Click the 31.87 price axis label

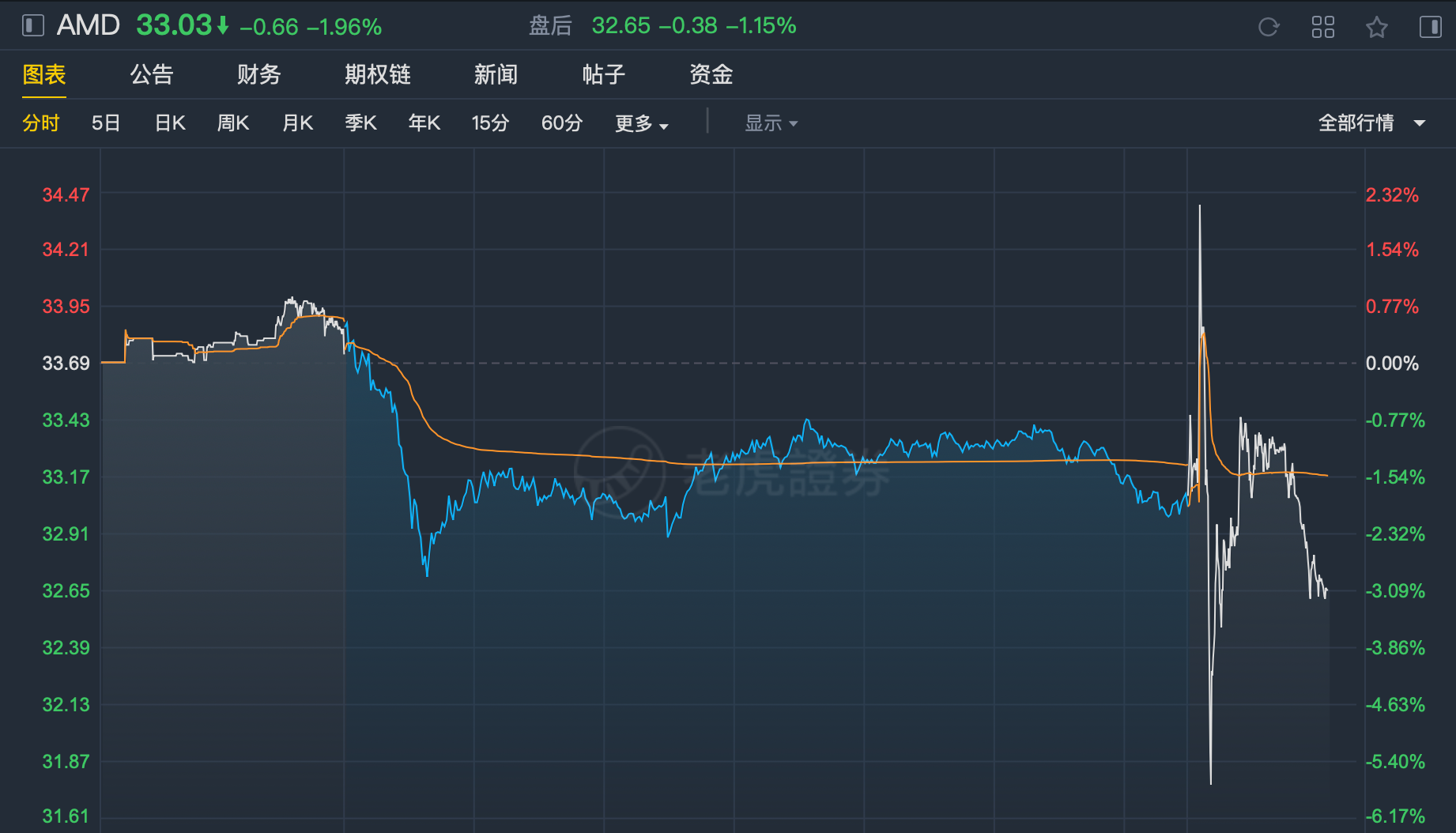click(x=66, y=762)
